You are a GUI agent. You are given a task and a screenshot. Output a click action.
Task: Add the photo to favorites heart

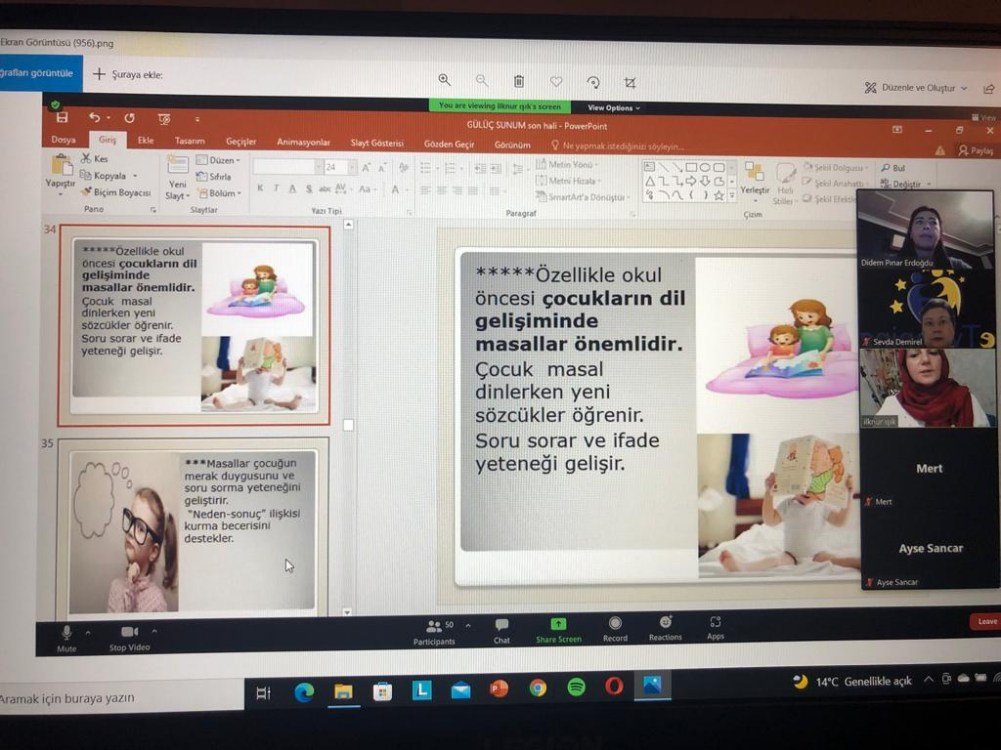pyautogui.click(x=556, y=82)
